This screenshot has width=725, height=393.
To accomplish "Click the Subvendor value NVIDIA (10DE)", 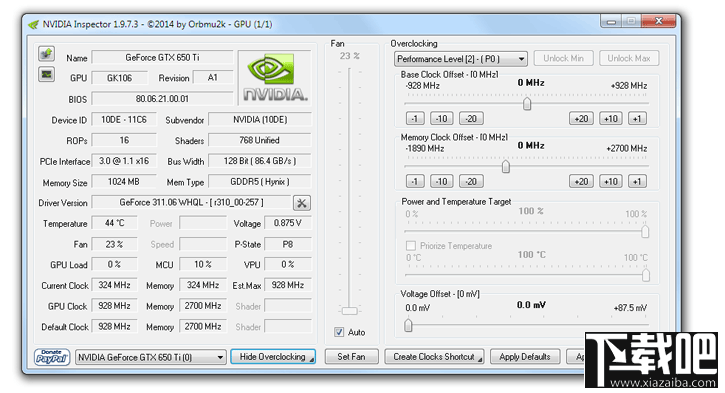I will click(x=260, y=120).
